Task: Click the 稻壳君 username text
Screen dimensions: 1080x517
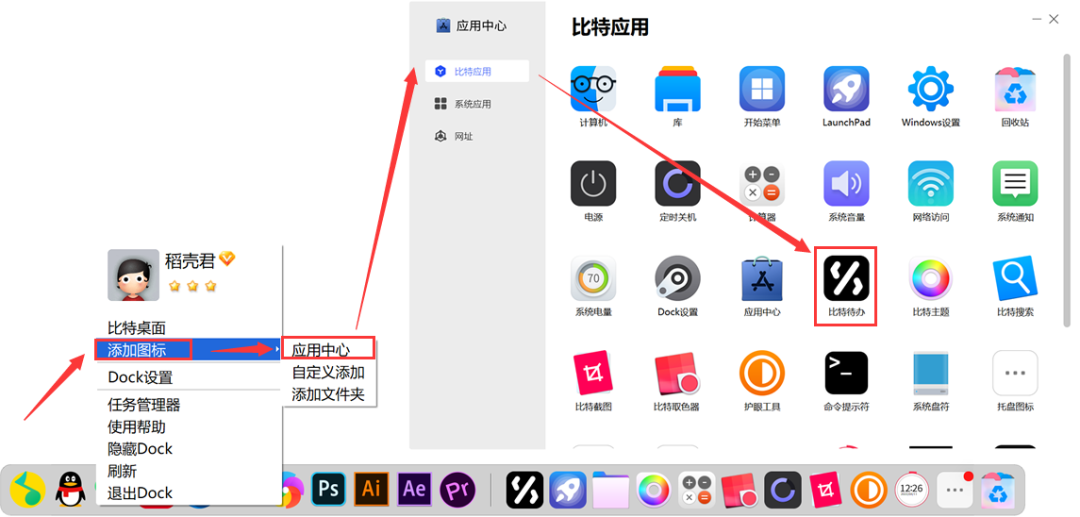Action: [191, 260]
